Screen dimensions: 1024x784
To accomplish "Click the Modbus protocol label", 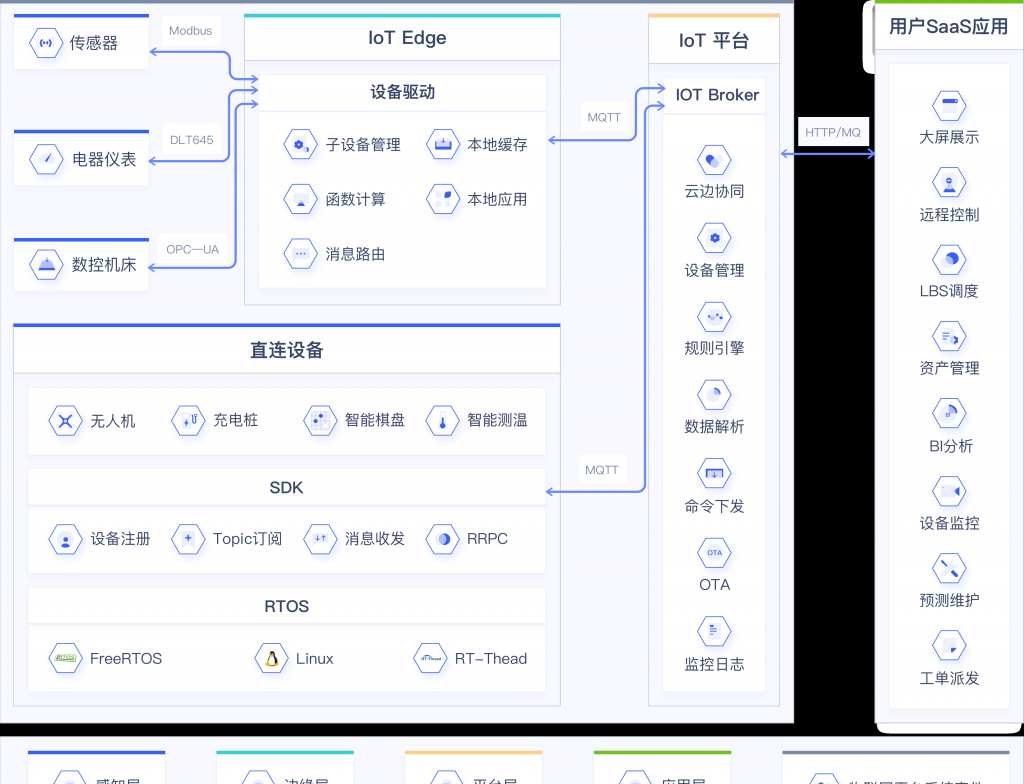I will click(x=191, y=31).
